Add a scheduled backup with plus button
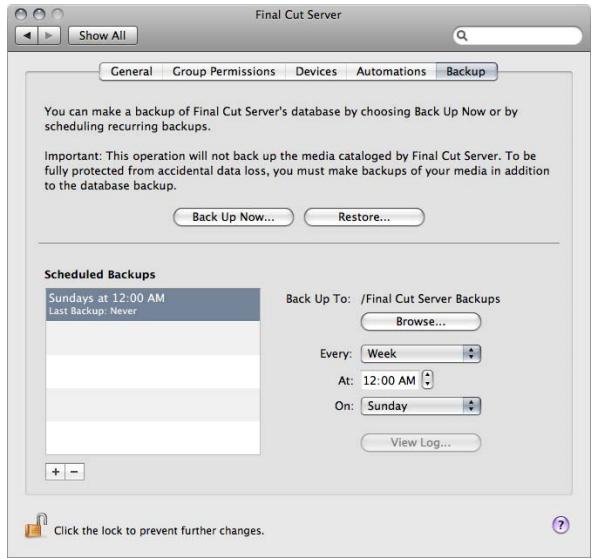Screen dimensions: 593x559 tap(55, 472)
